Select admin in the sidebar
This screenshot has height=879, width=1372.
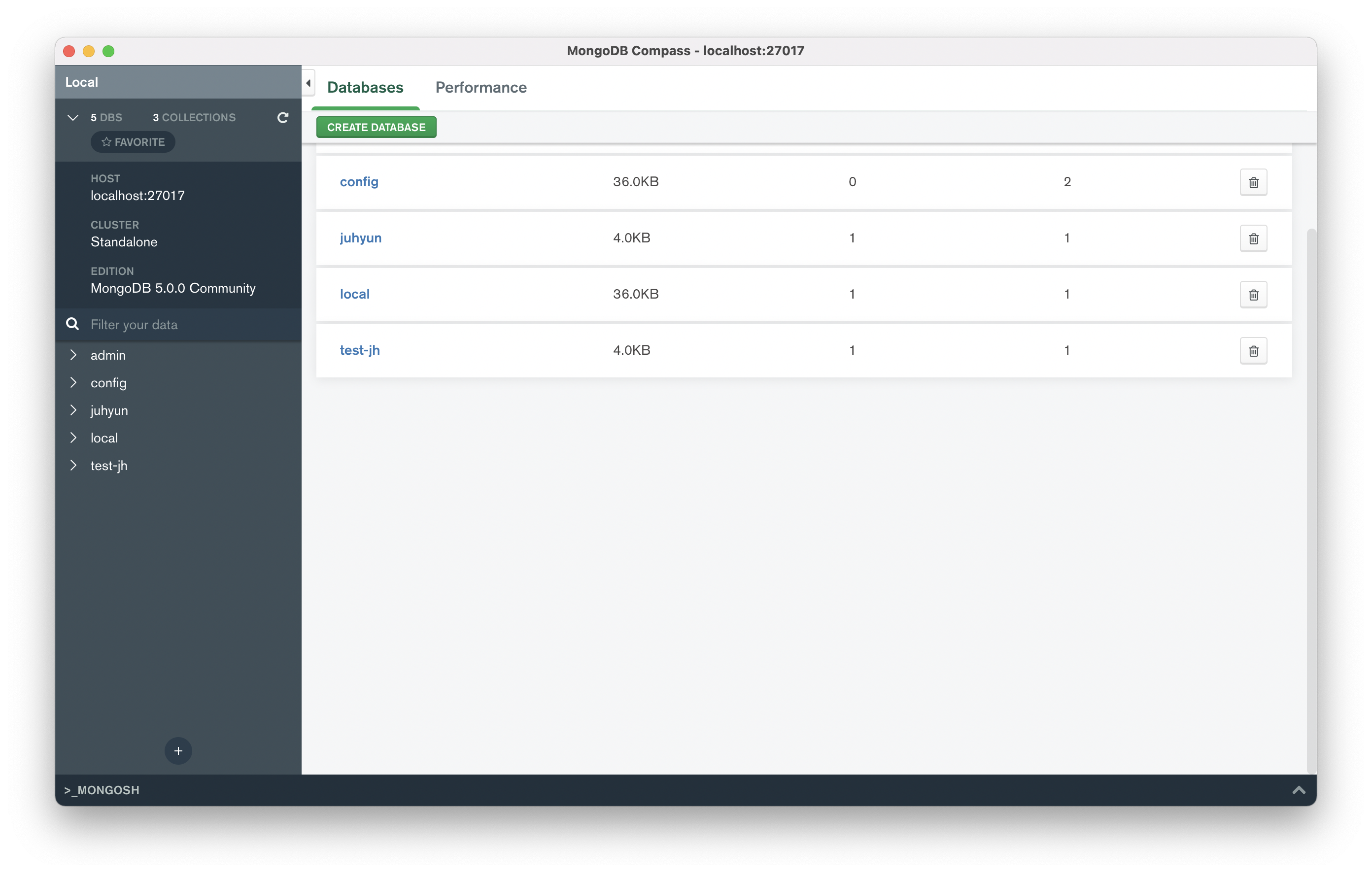pyautogui.click(x=108, y=354)
